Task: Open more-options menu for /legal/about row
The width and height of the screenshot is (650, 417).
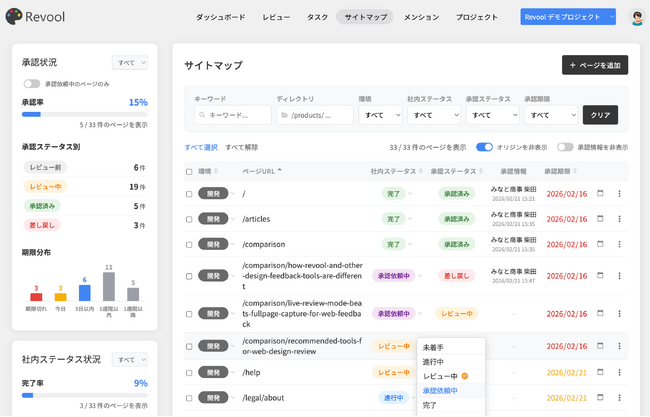Action: 619,398
